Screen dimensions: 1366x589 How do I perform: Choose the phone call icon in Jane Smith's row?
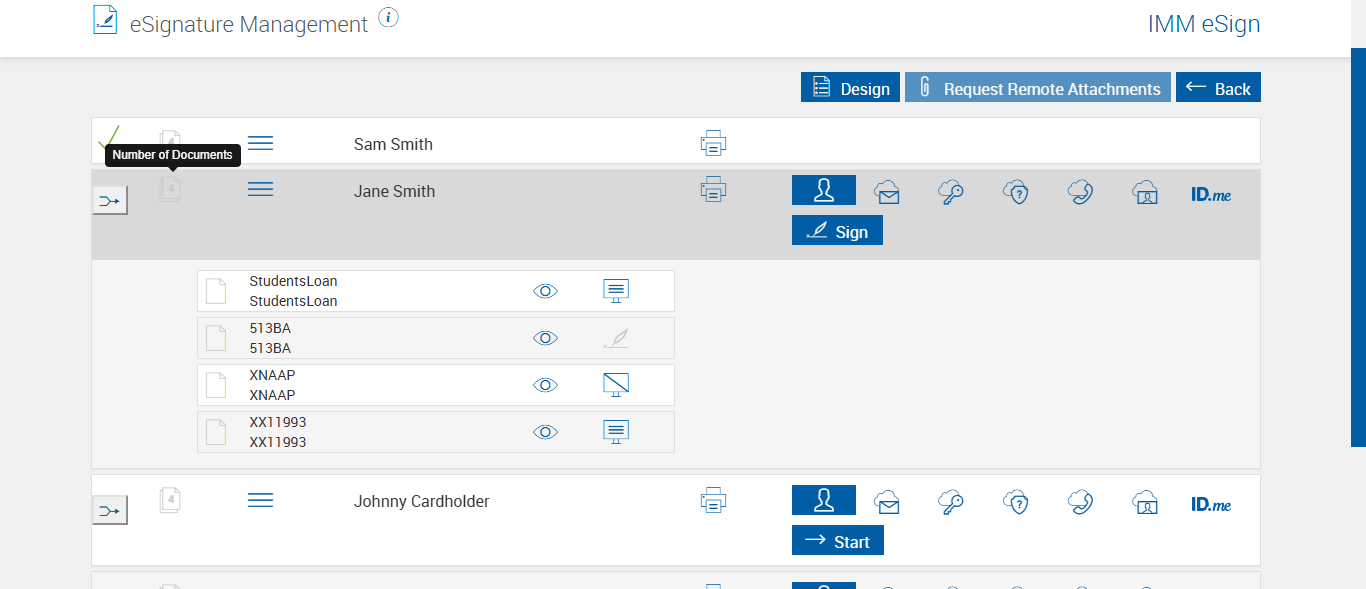tap(1080, 192)
